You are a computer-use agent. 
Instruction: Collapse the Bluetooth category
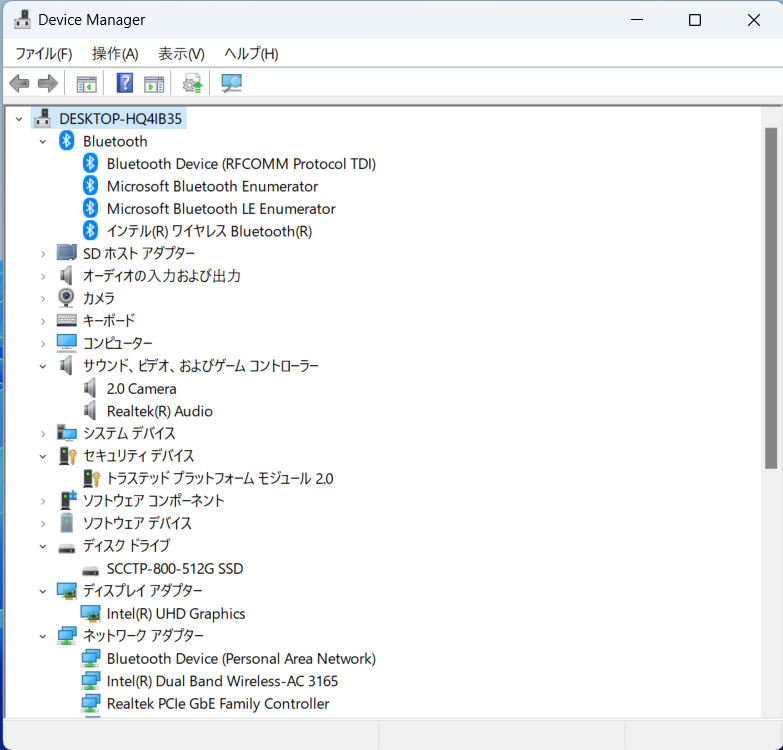pyautogui.click(x=43, y=141)
